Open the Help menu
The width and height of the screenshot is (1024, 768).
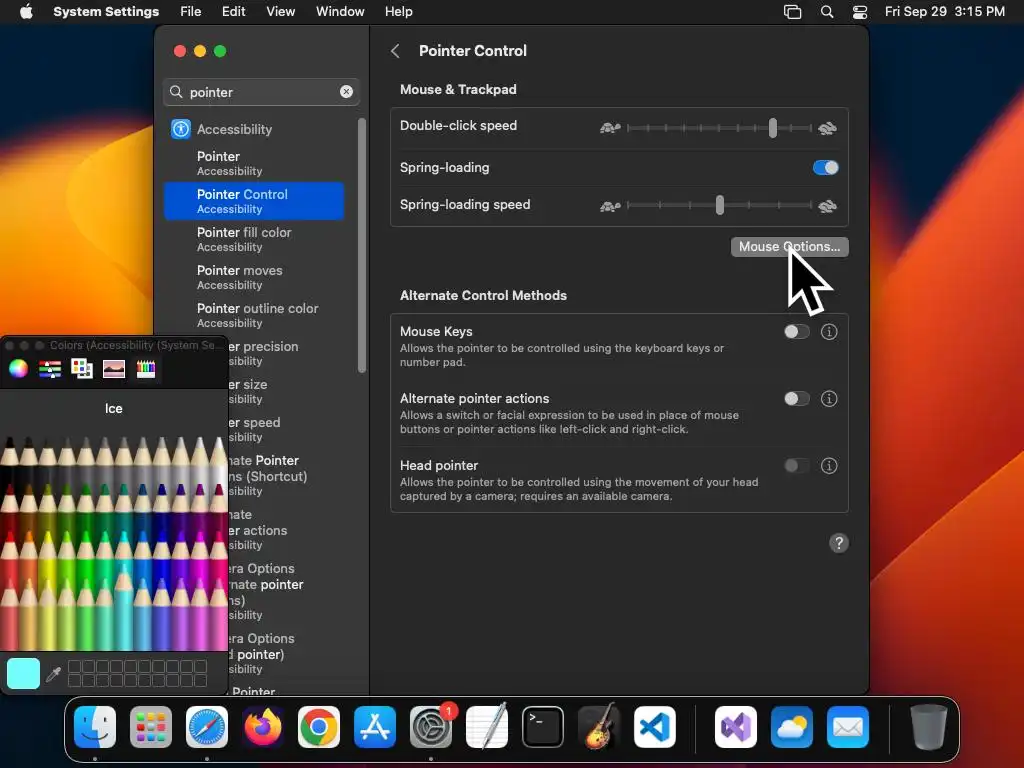(398, 12)
